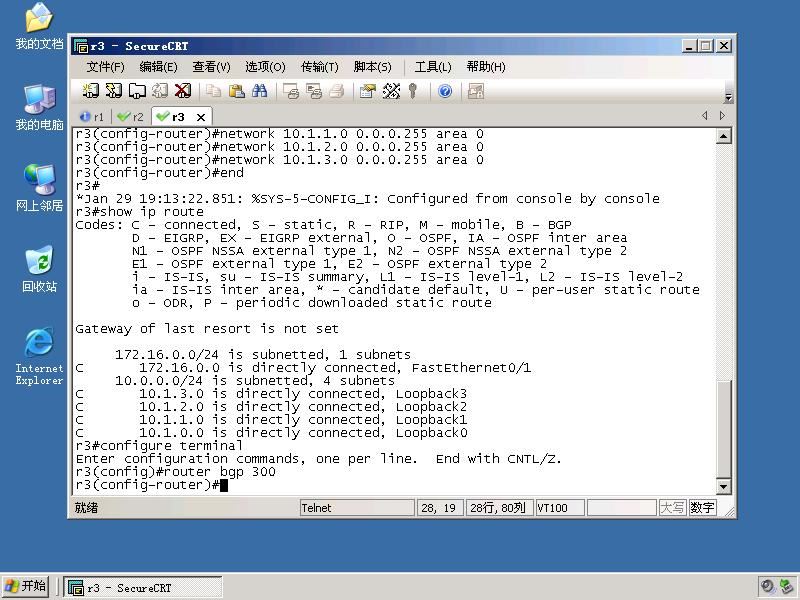Click 'Gateway of last resort is not set' line
The width and height of the screenshot is (800, 600).
pos(207,329)
